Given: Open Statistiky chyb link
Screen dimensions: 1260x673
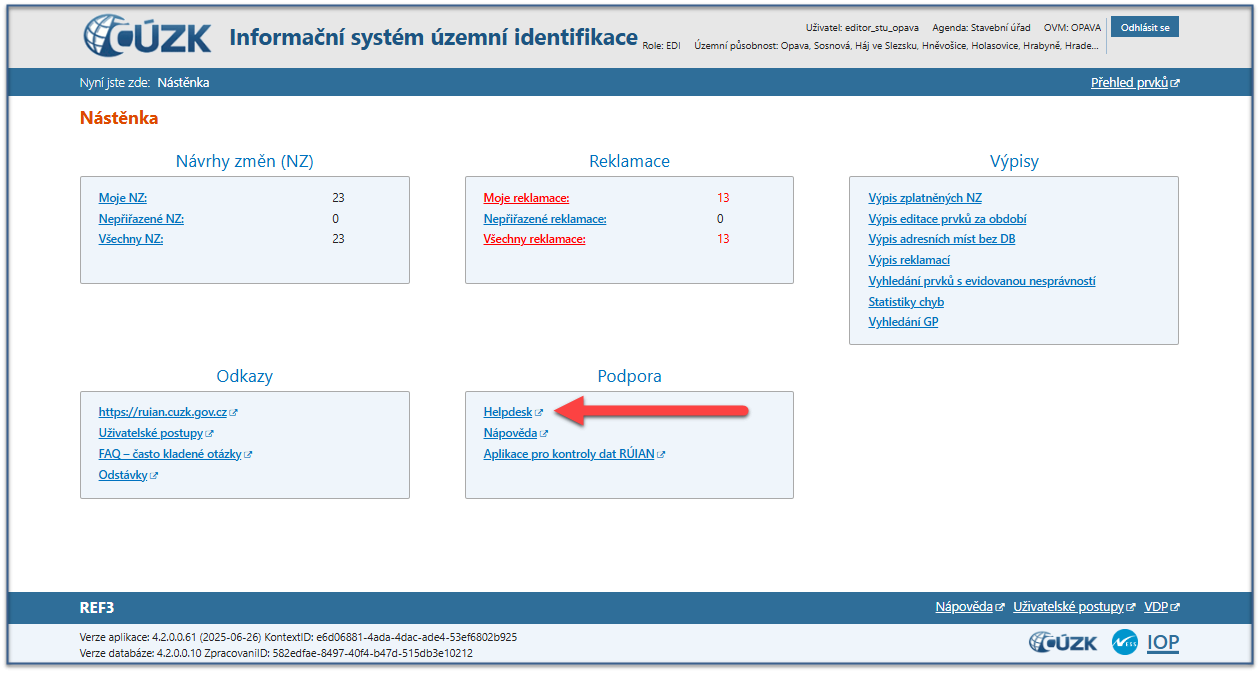Looking at the screenshot, I should (906, 302).
